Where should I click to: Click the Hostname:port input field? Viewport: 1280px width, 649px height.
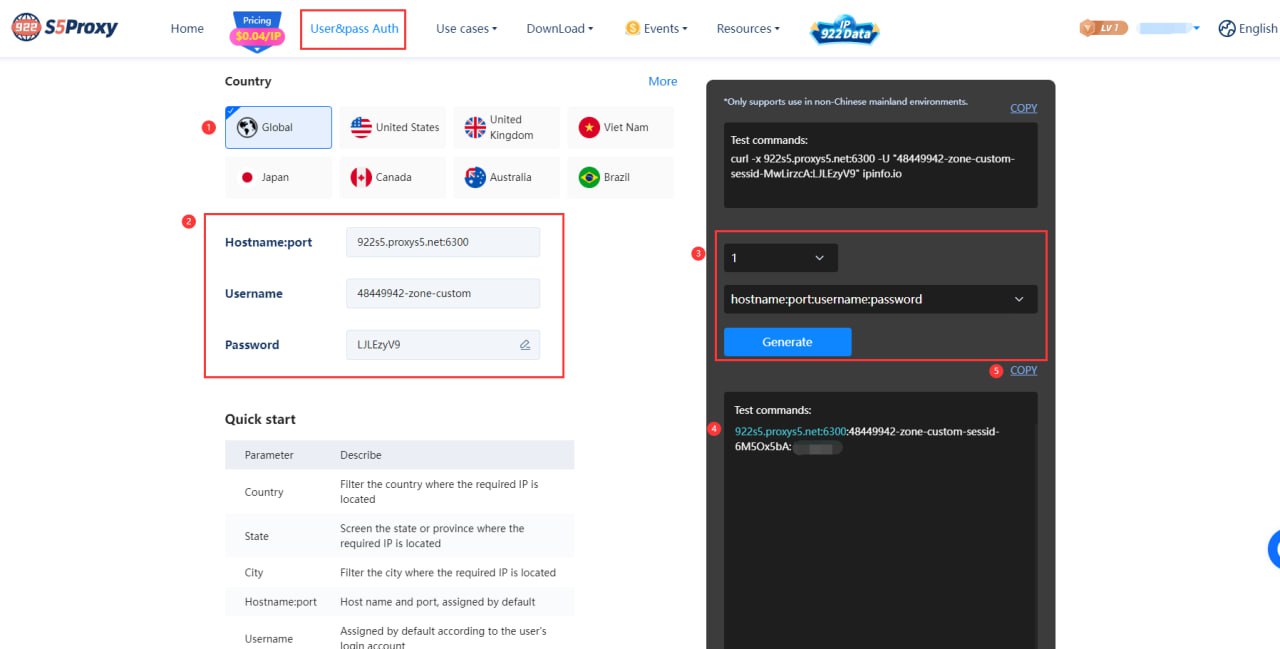(442, 242)
